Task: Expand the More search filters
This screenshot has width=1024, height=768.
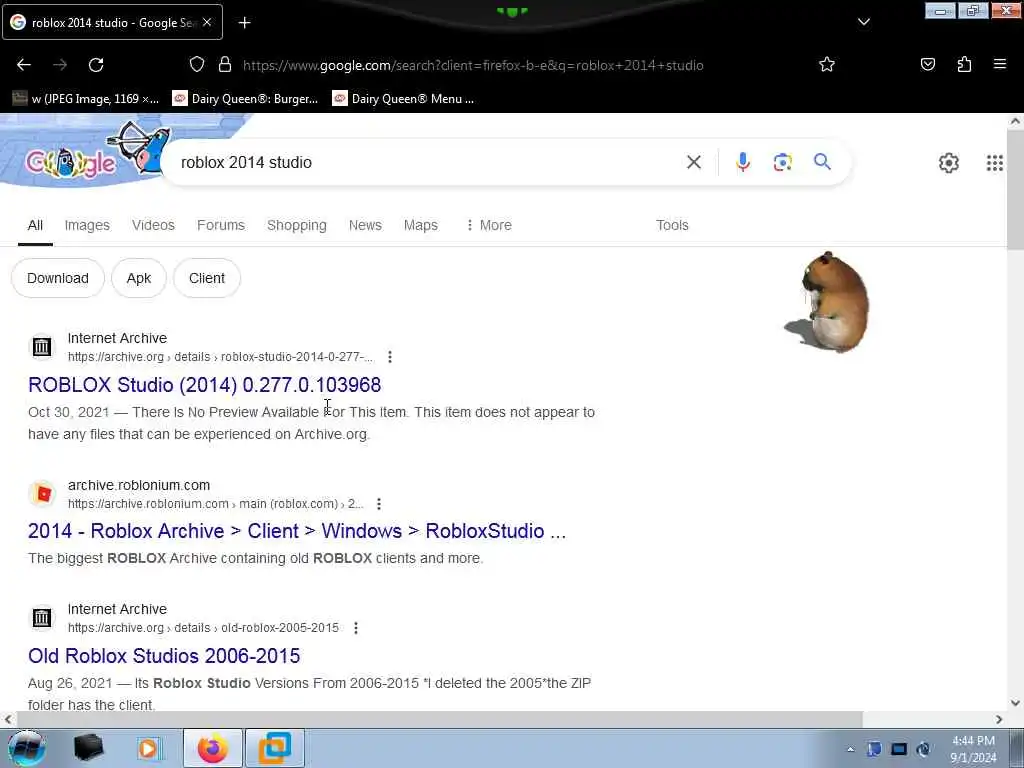Action: pos(488,225)
